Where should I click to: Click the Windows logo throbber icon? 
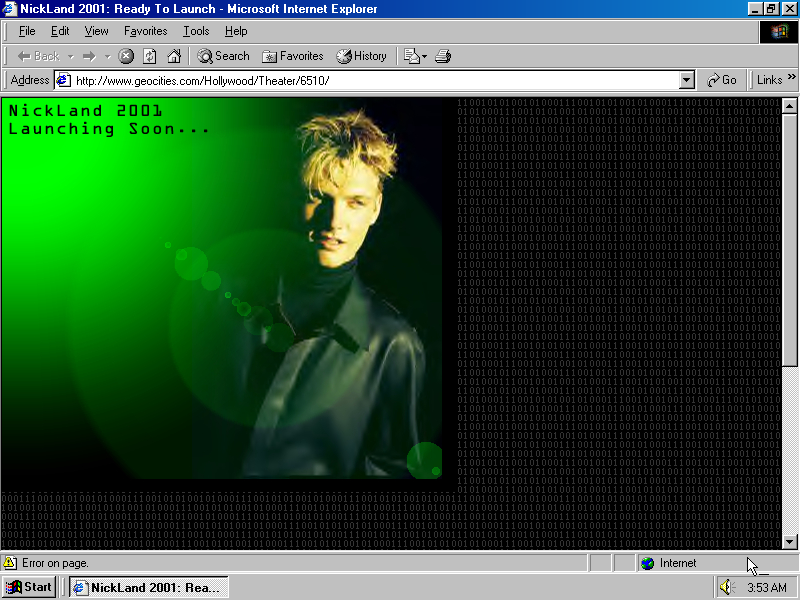[x=779, y=32]
